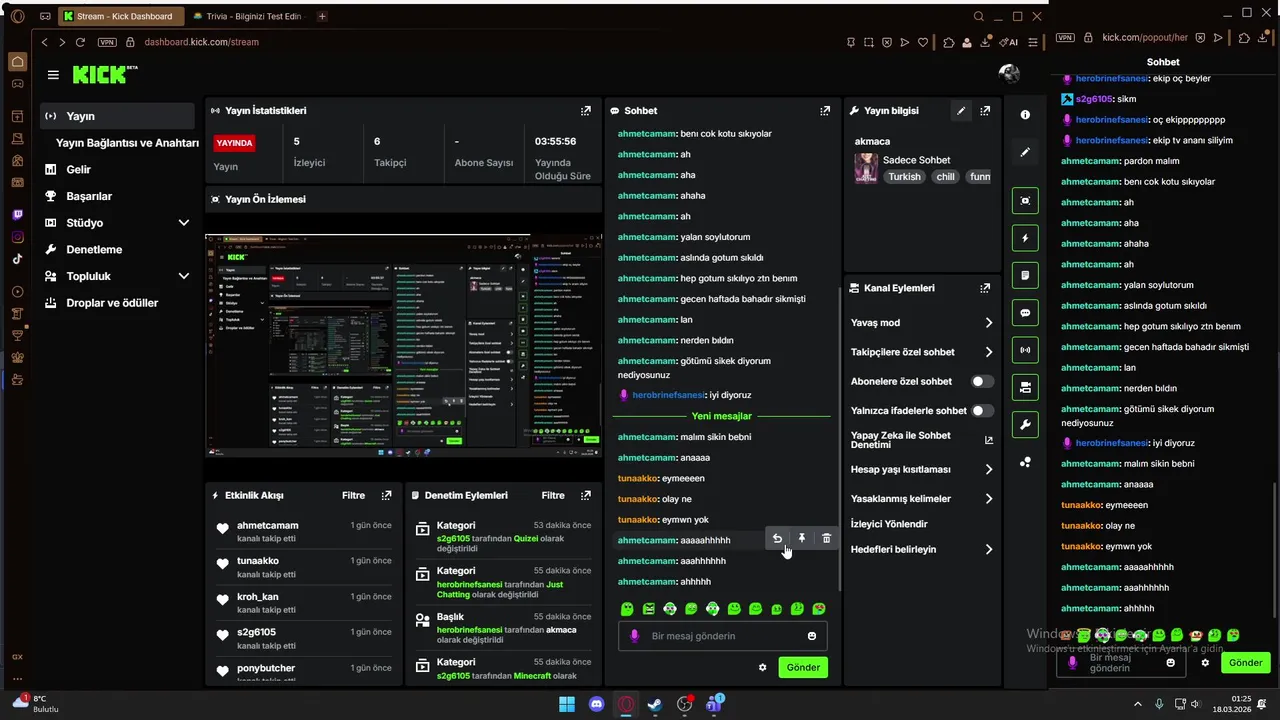This screenshot has height=720, width=1280.
Task: Open Hedefleri belirleyin settings
Action: [922, 549]
